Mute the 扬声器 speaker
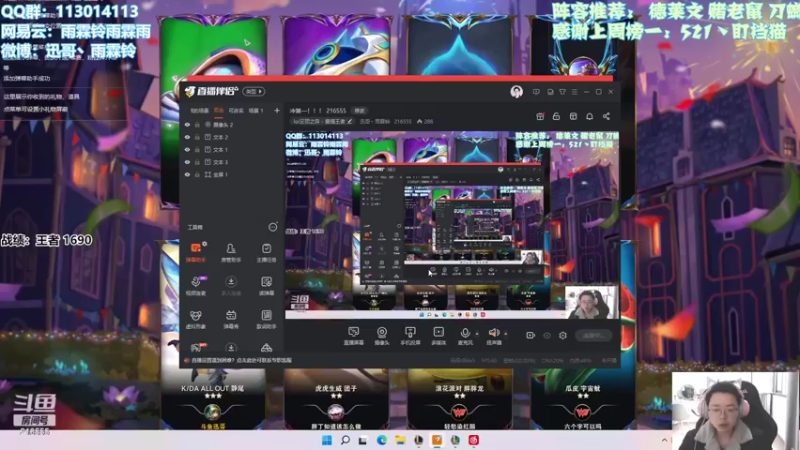Image resolution: width=800 pixels, height=450 pixels. (x=493, y=336)
